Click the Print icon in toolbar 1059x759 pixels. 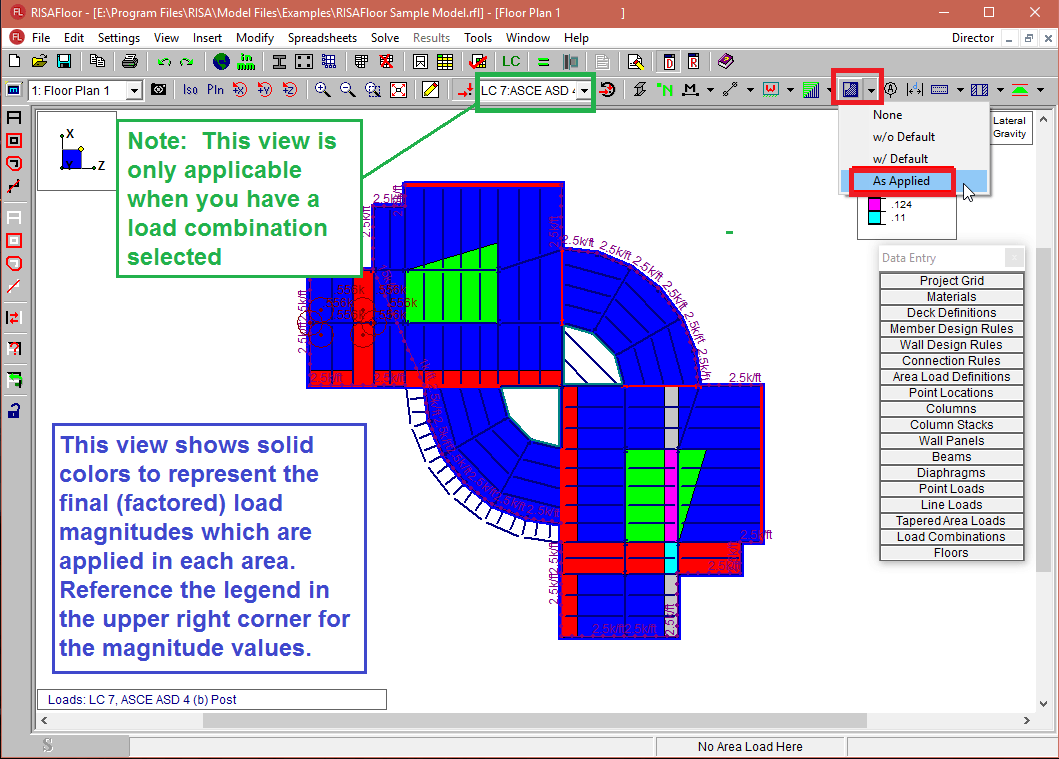(x=129, y=62)
